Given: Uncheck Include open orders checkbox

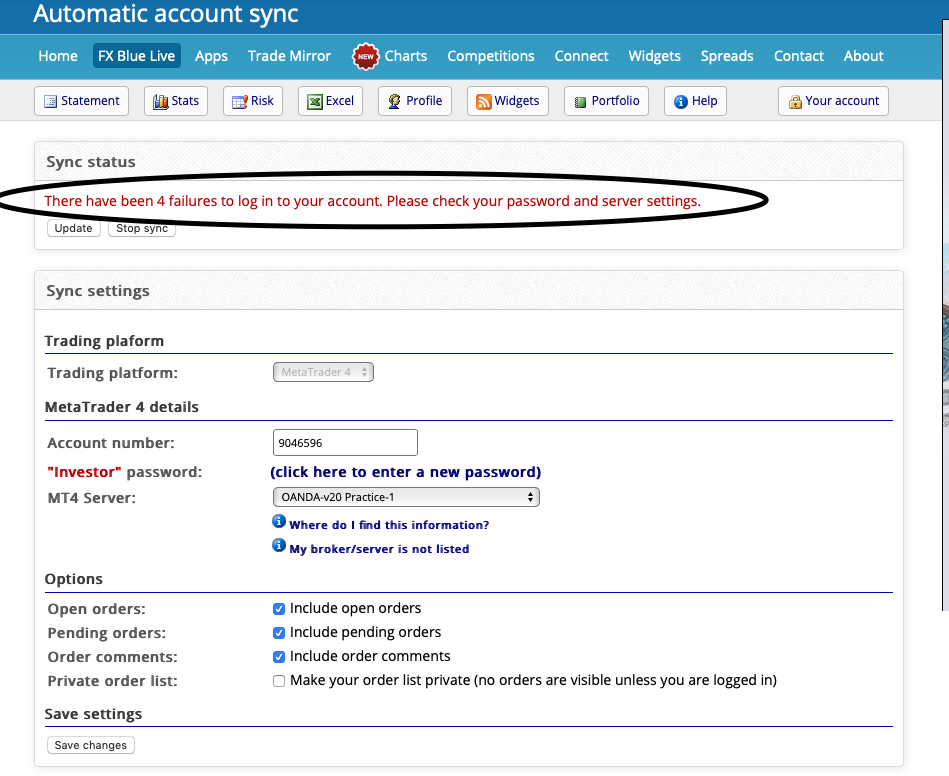Looking at the screenshot, I should click(x=279, y=609).
